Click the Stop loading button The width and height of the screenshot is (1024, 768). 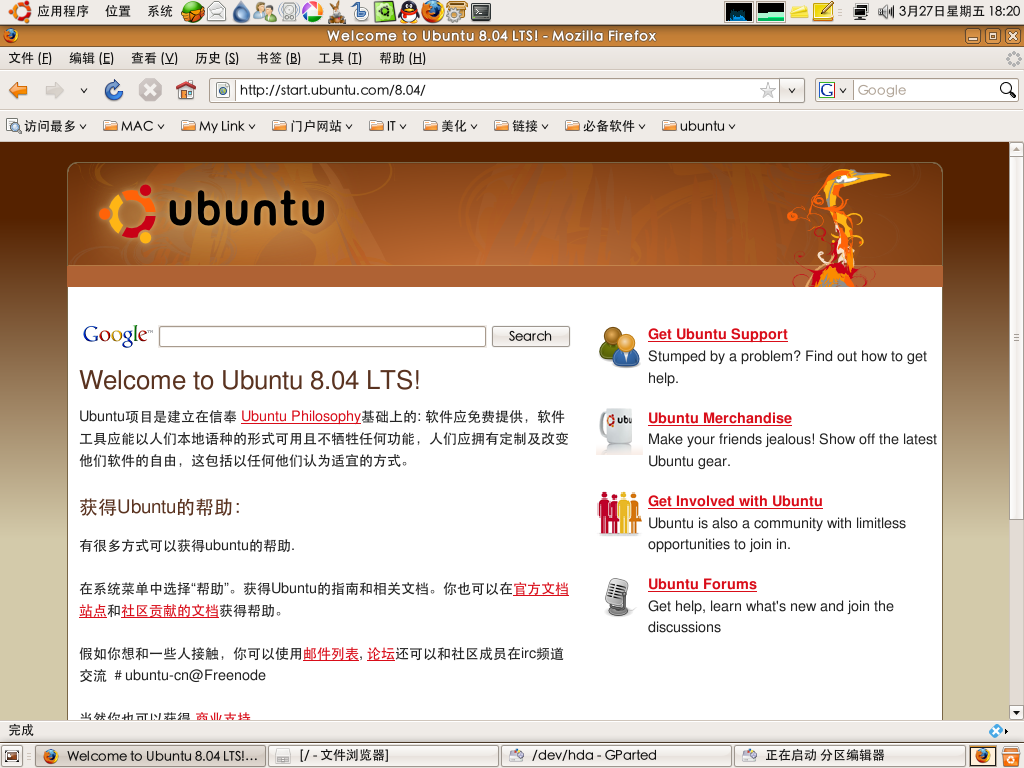pos(150,90)
